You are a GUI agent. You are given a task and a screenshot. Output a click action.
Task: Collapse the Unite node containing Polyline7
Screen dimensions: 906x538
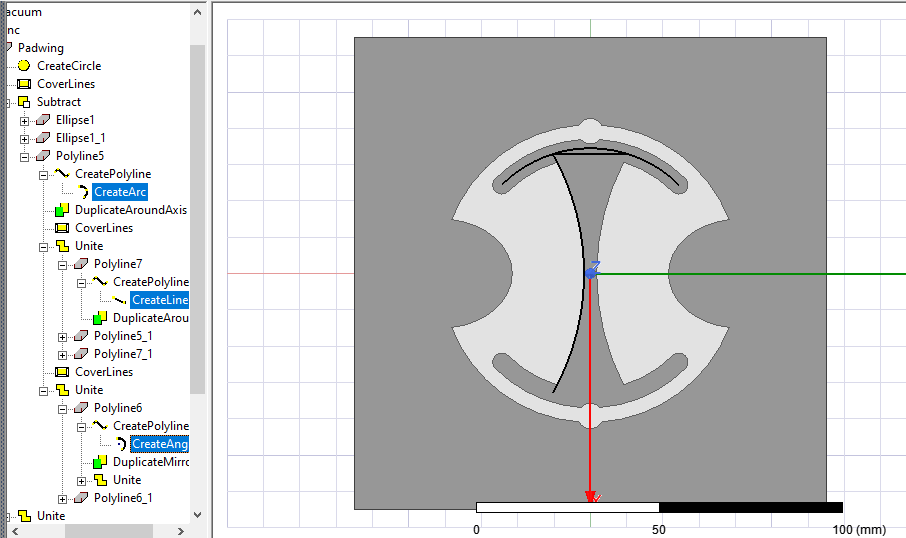[x=43, y=247]
